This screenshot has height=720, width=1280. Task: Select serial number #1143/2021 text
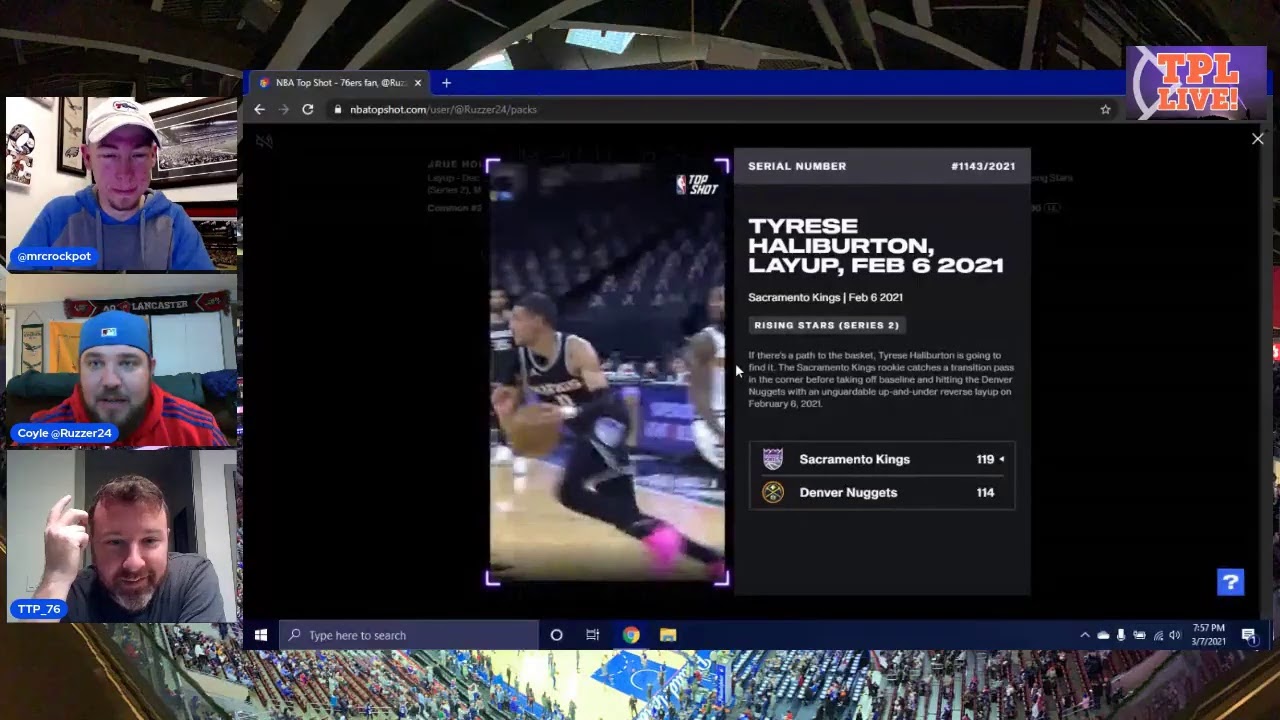point(982,166)
